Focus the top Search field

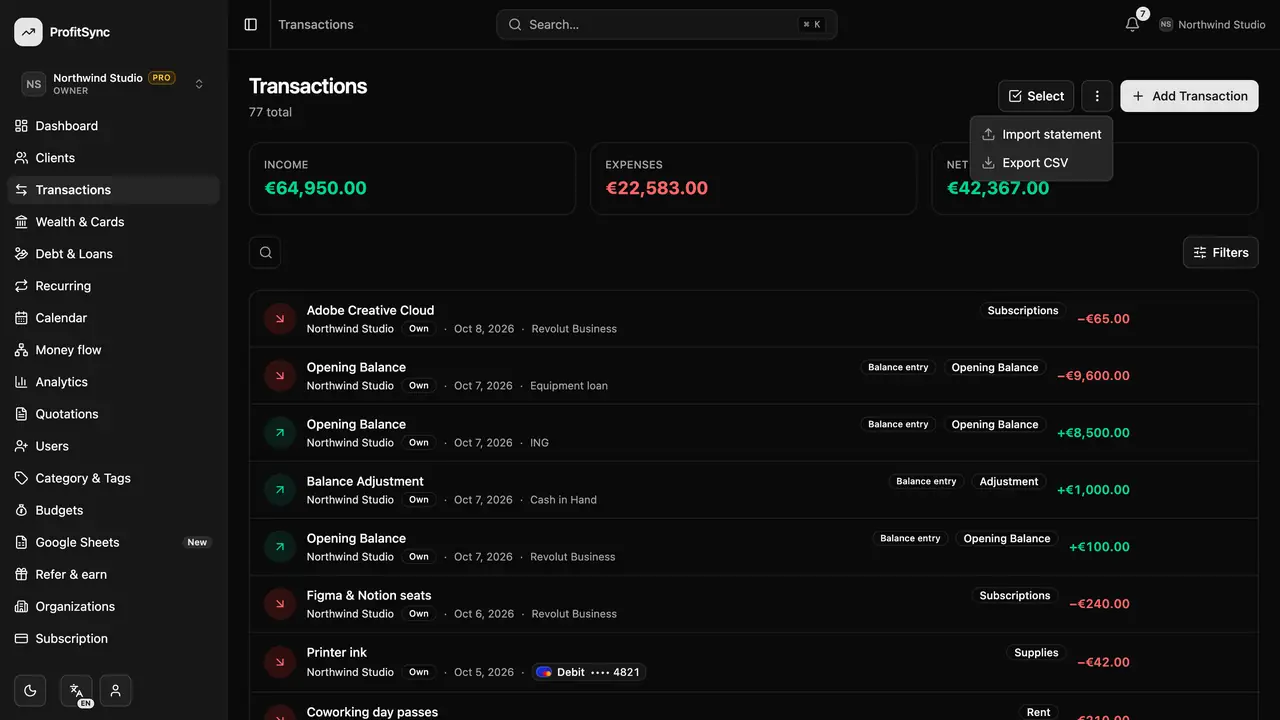[x=667, y=24]
